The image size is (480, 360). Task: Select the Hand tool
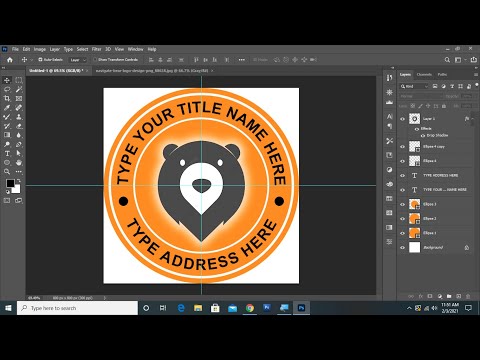point(19,163)
